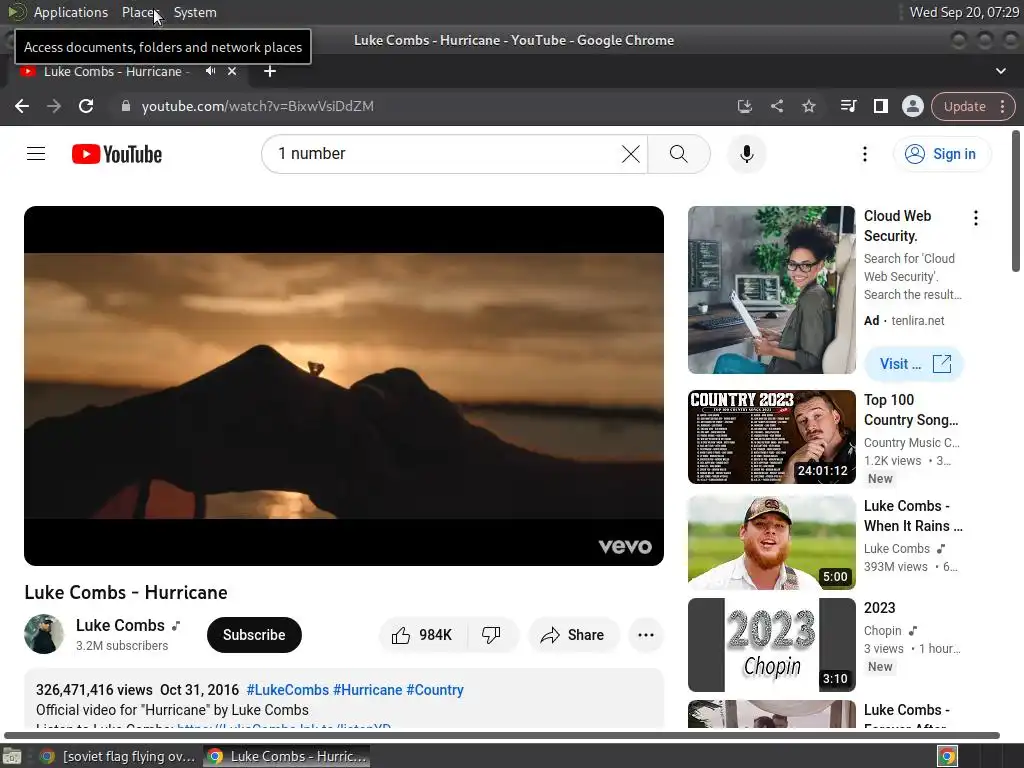Start voice search with microphone
Image resolution: width=1024 pixels, height=768 pixels.
pos(746,154)
